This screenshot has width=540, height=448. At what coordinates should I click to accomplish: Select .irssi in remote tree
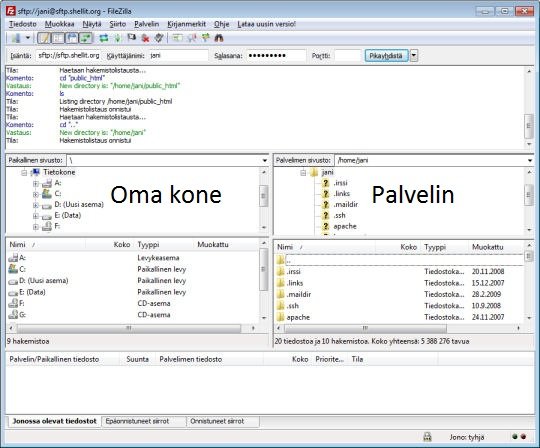pos(340,183)
